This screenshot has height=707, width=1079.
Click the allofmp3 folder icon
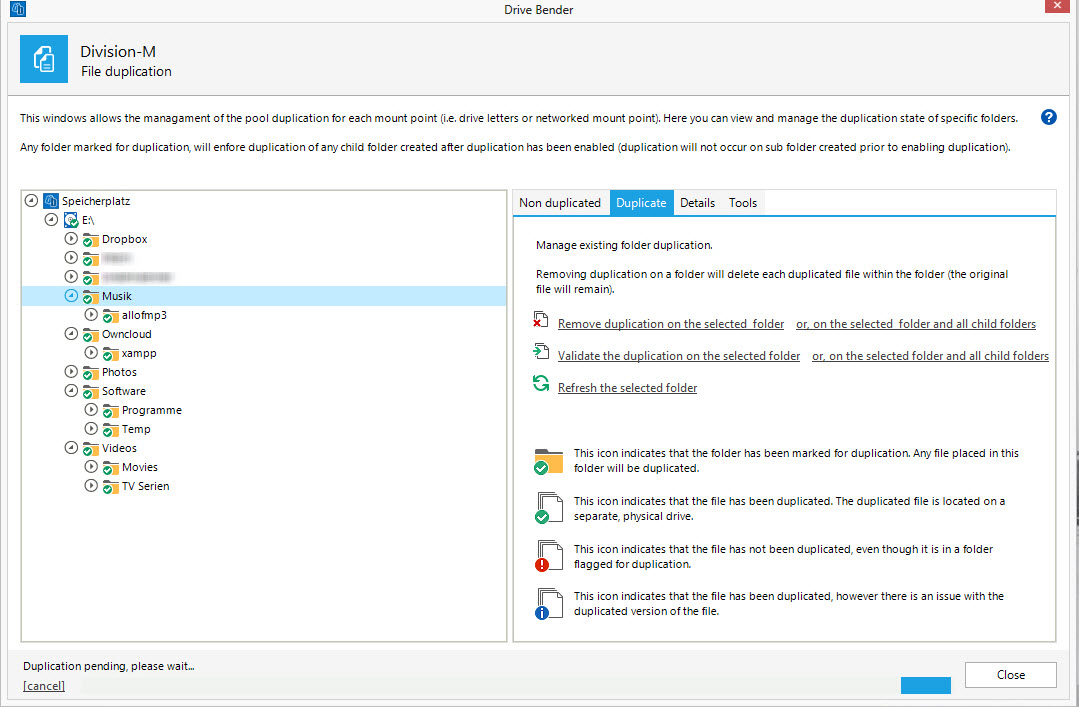[x=111, y=315]
